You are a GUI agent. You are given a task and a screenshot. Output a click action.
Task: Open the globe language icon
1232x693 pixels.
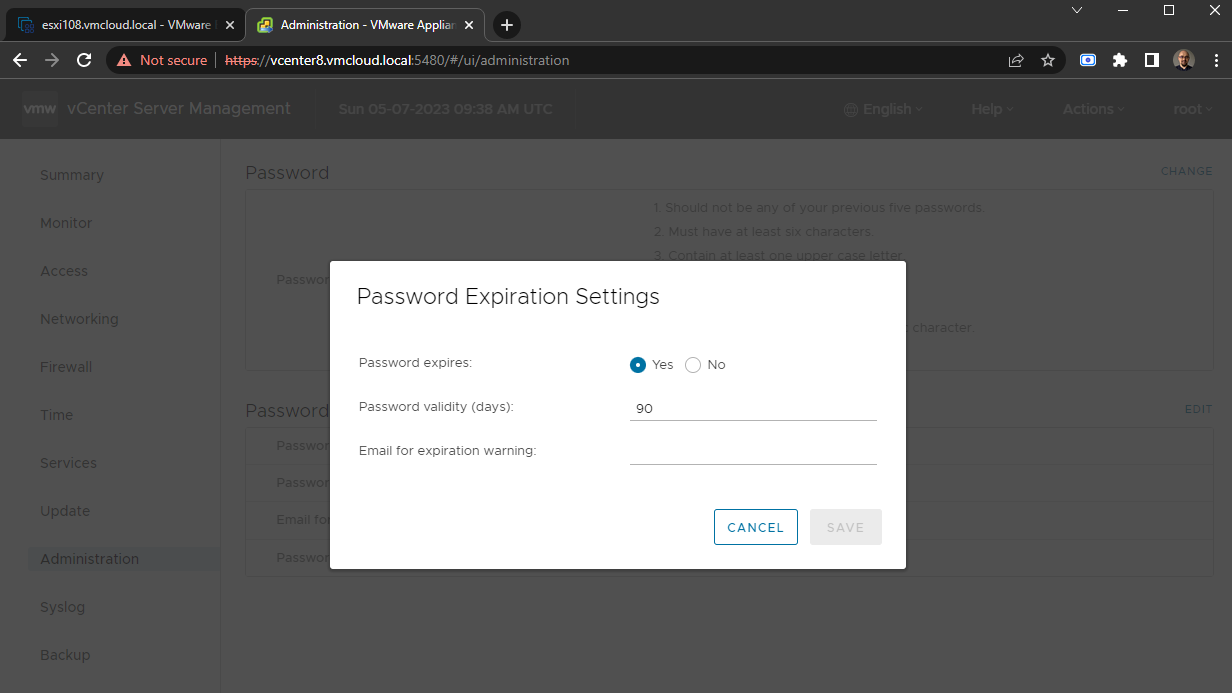850,109
